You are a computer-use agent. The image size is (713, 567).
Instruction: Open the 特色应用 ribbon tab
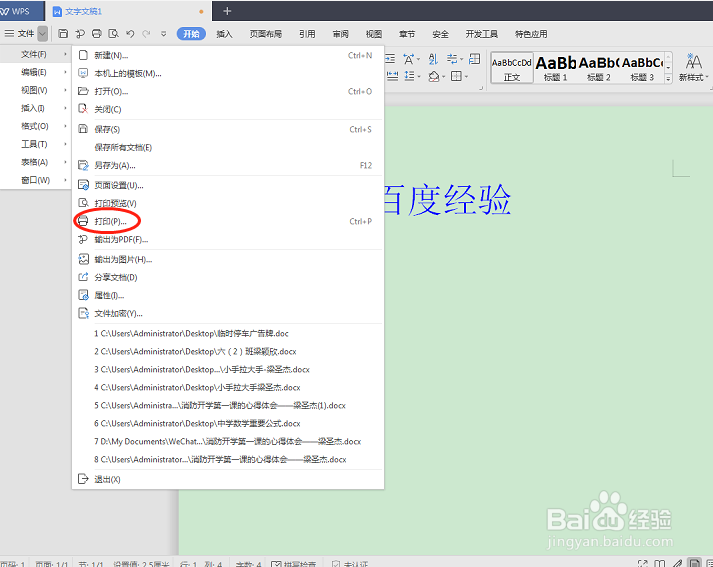coord(531,34)
